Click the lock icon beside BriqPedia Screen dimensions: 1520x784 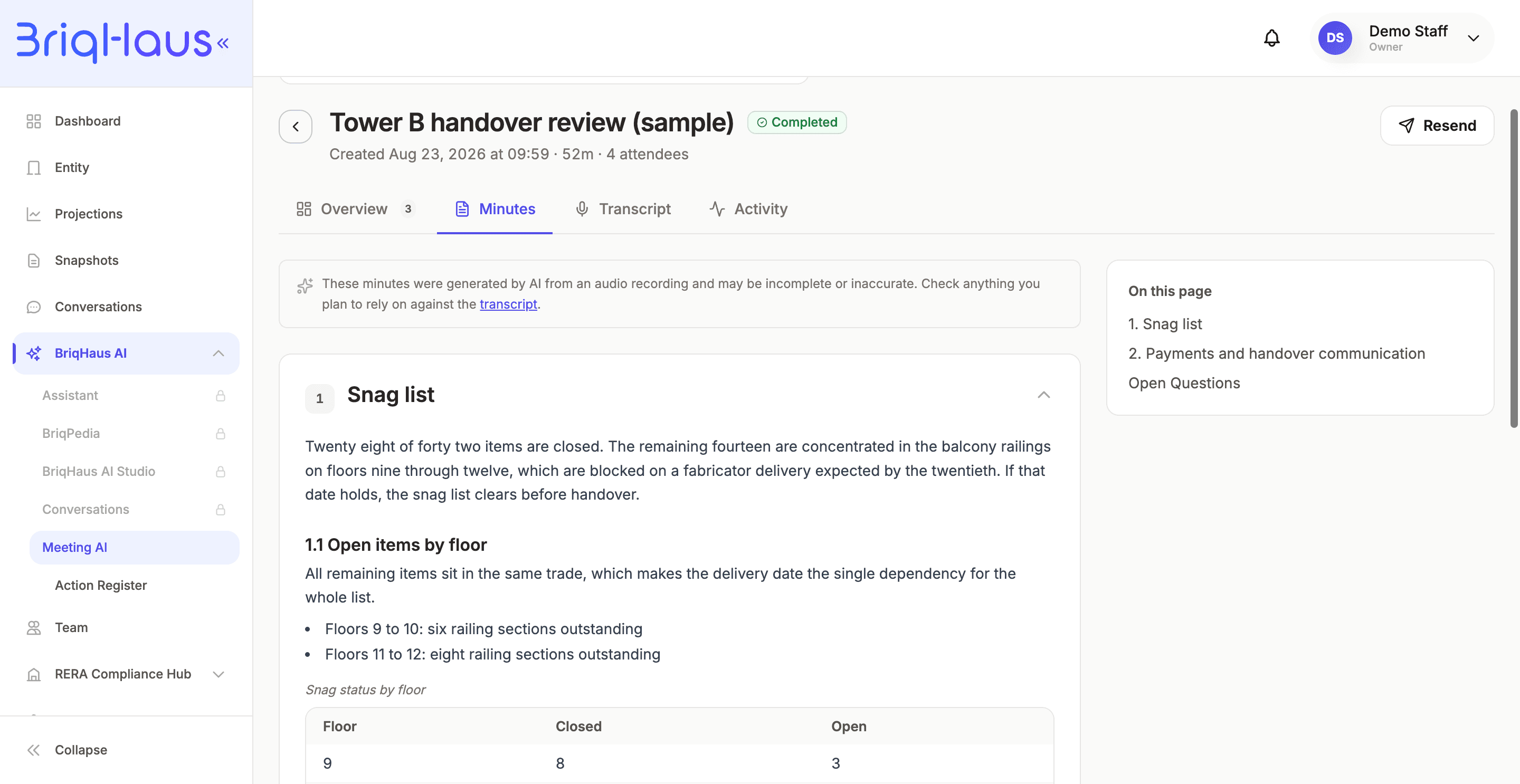221,434
